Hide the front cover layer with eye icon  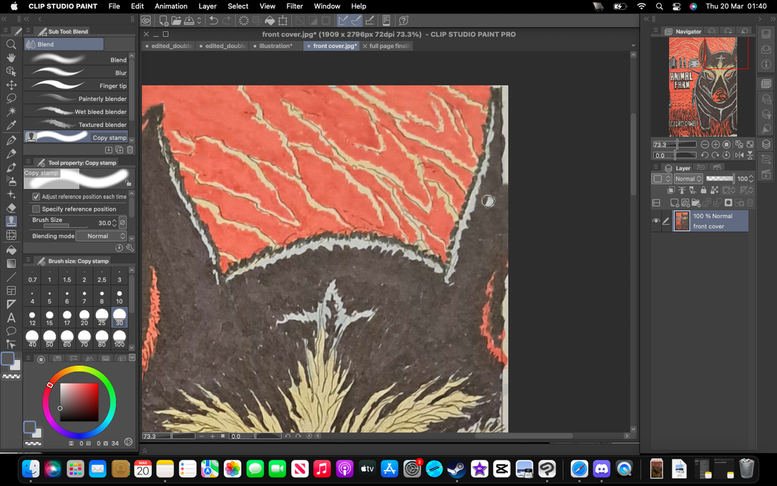[x=656, y=221]
